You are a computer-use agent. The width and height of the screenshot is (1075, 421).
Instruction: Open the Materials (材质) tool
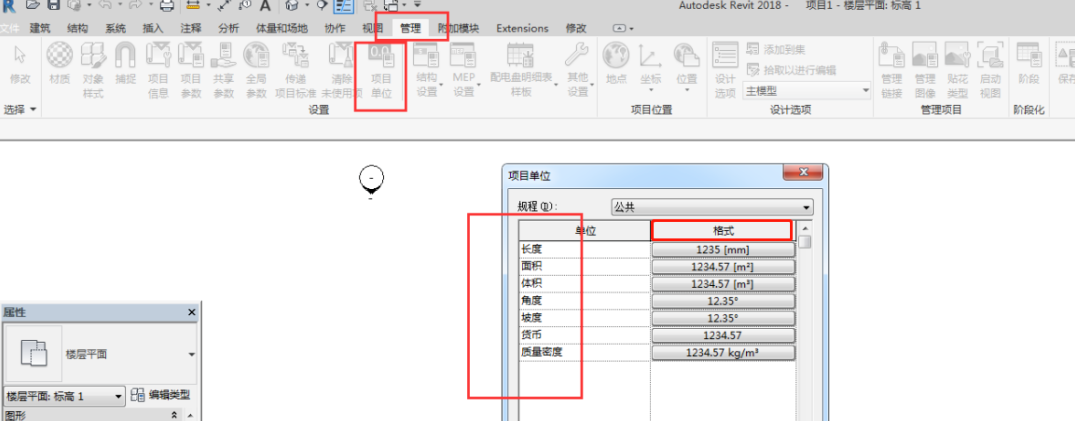tap(60, 64)
